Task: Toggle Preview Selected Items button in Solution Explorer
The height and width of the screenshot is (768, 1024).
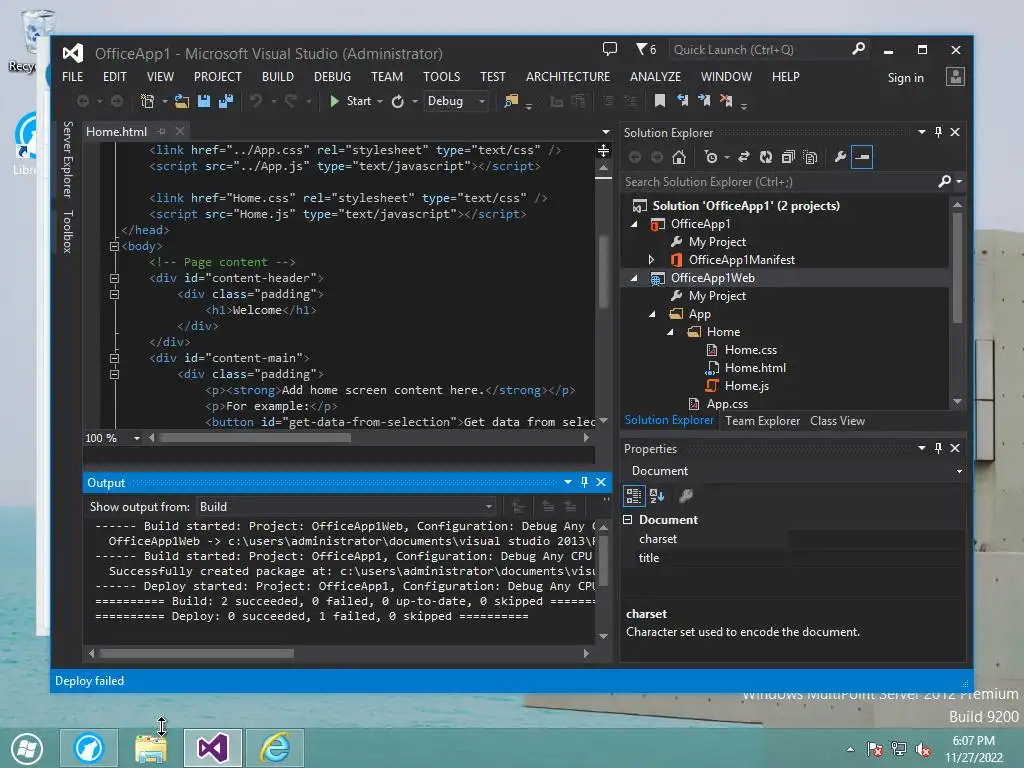Action: [x=862, y=157]
